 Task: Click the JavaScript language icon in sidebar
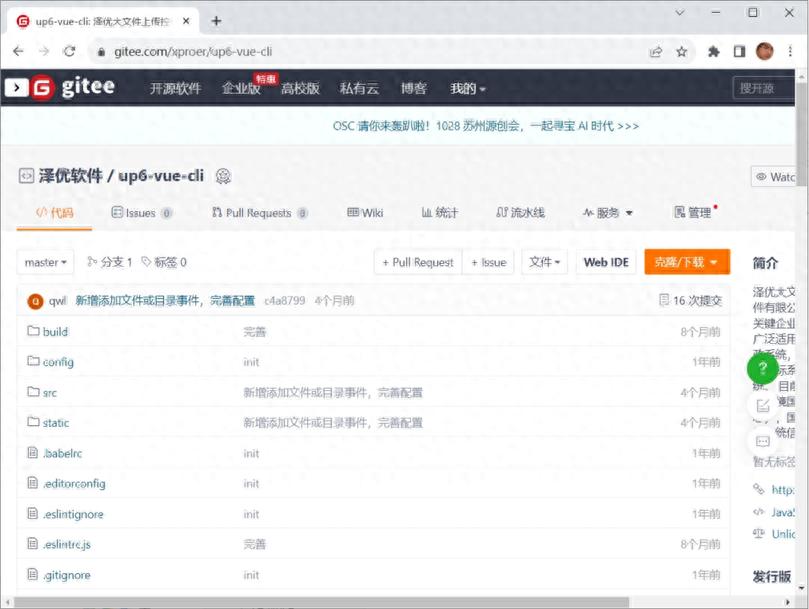[x=761, y=512]
